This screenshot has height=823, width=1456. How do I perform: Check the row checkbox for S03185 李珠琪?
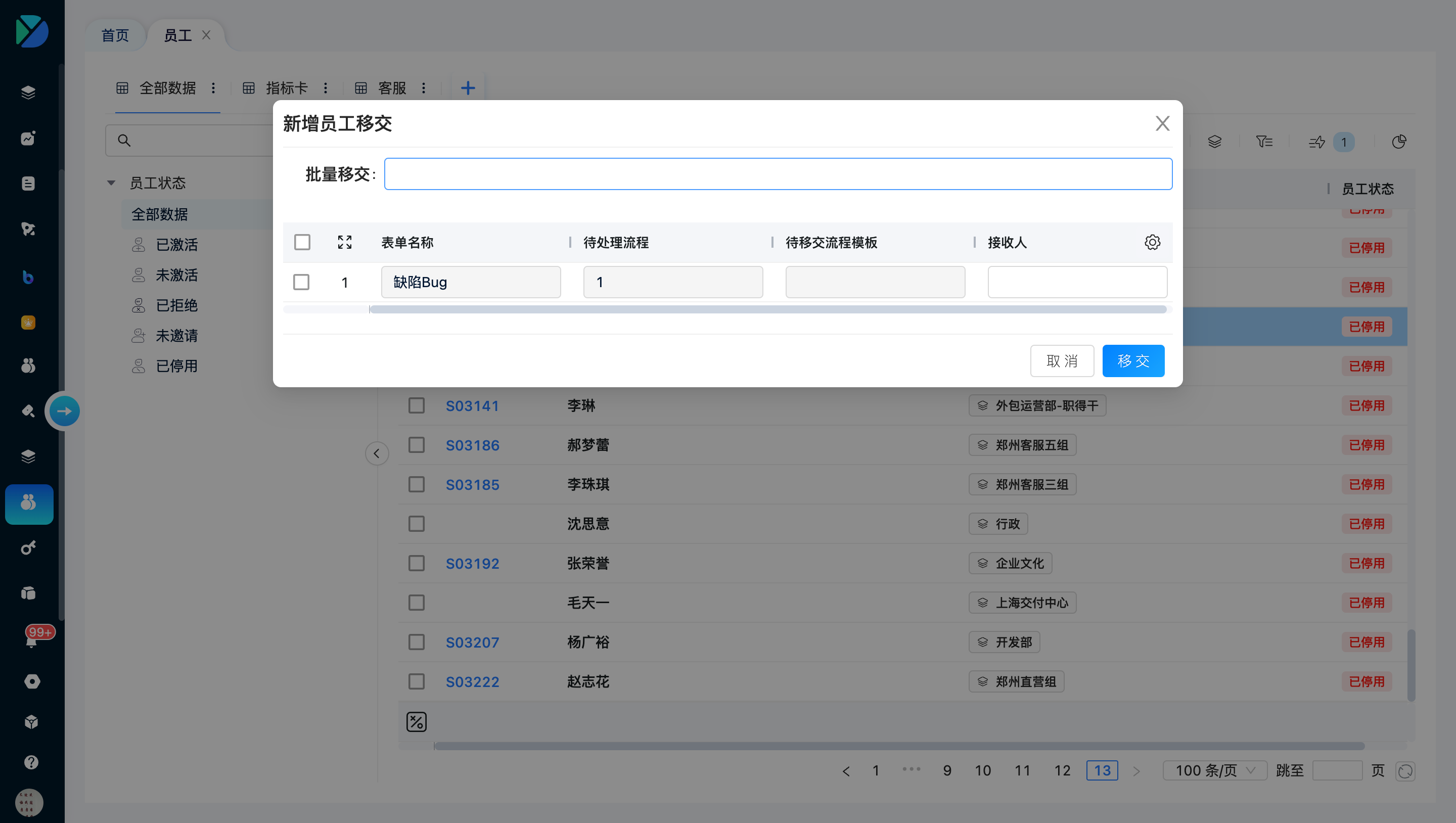coord(417,484)
